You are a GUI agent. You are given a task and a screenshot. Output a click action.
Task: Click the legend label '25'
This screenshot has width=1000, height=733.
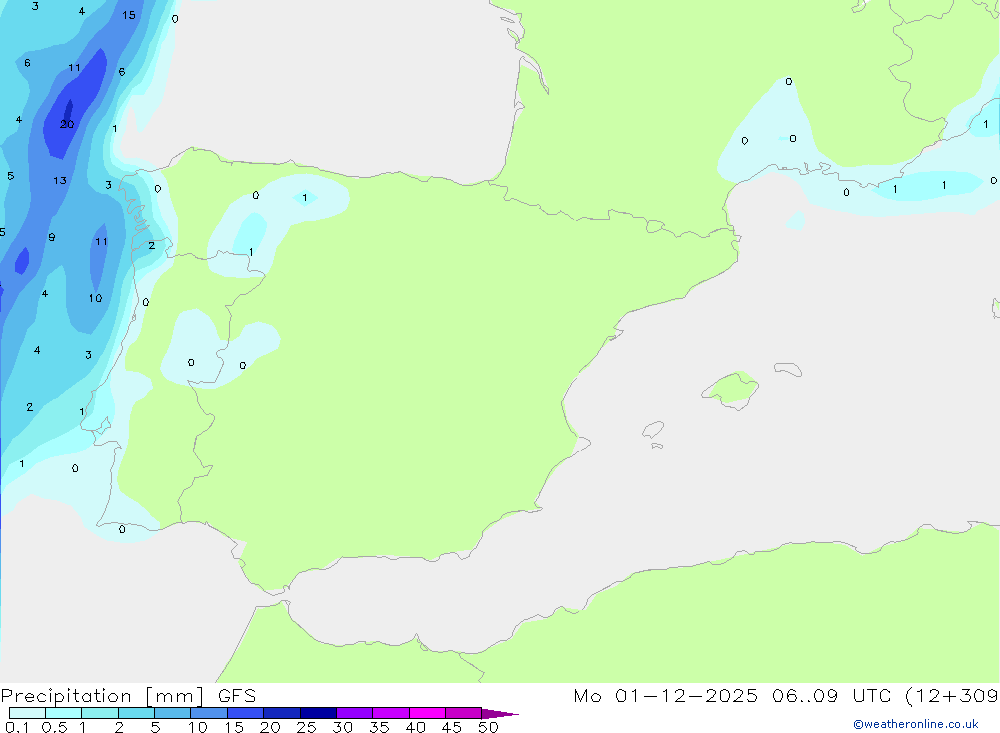click(x=306, y=727)
